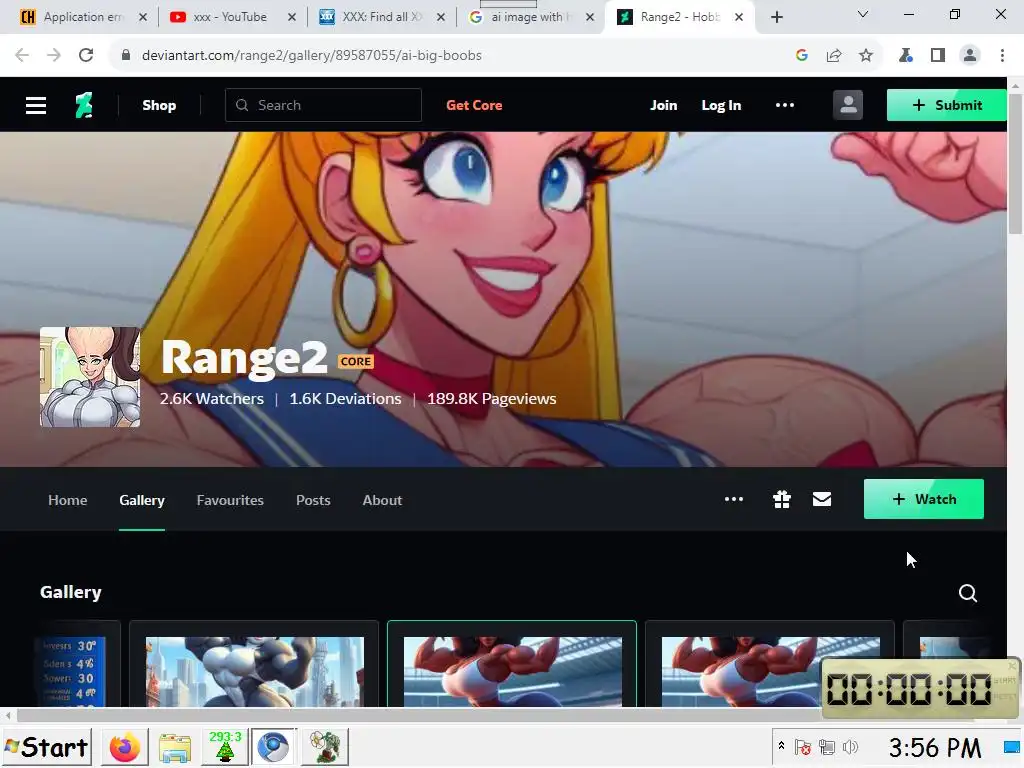This screenshot has height=768, width=1024.
Task: Open the Start menu
Action: point(46,747)
